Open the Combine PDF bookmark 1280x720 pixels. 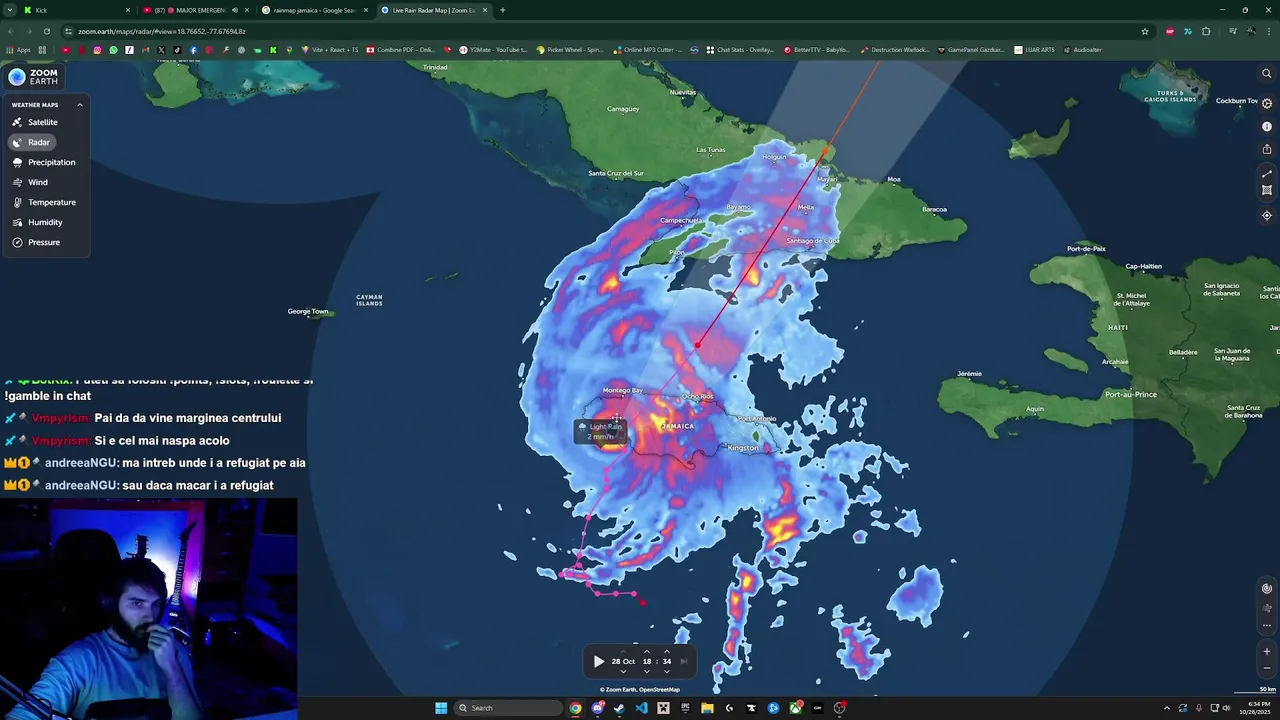point(400,50)
